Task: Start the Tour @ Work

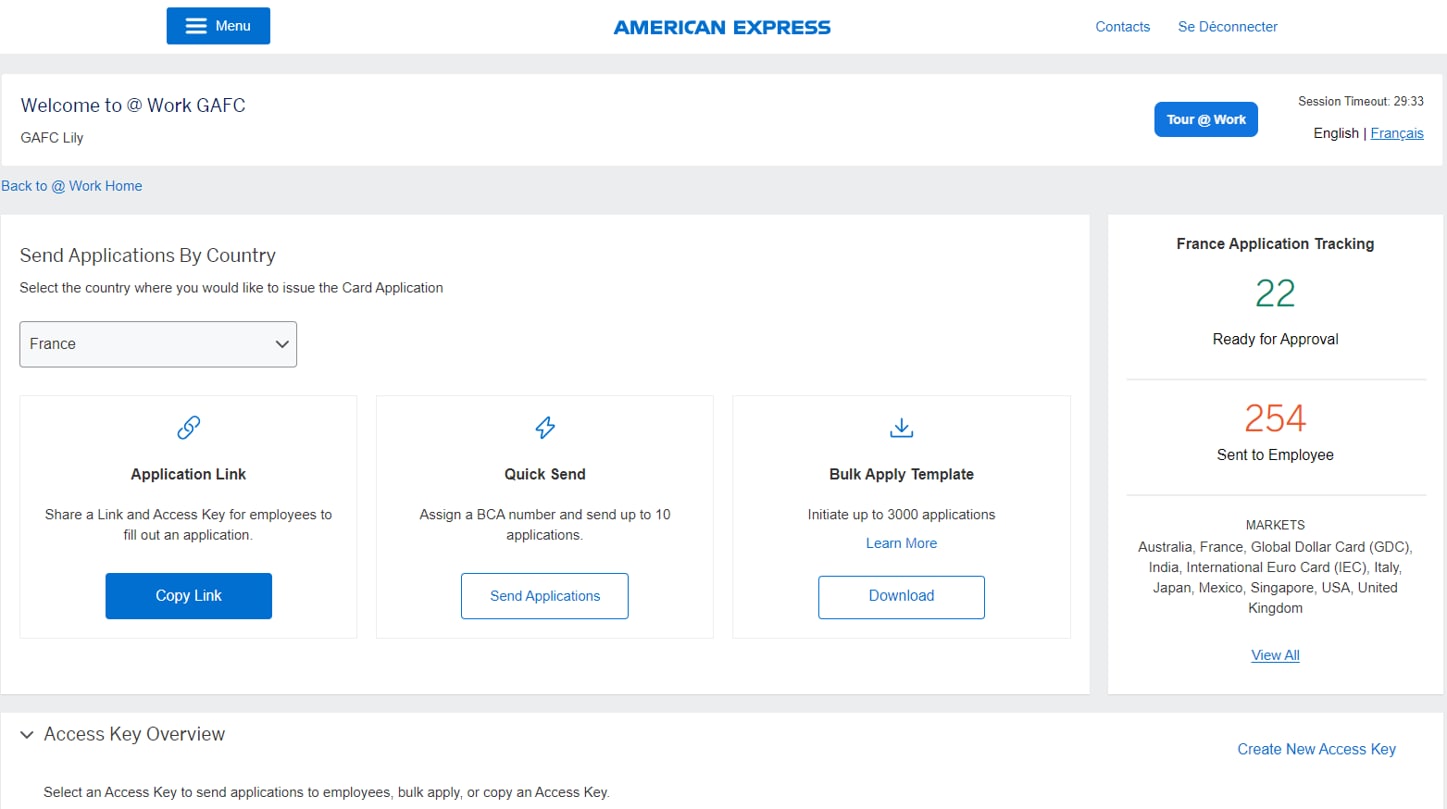Action: pos(1206,119)
